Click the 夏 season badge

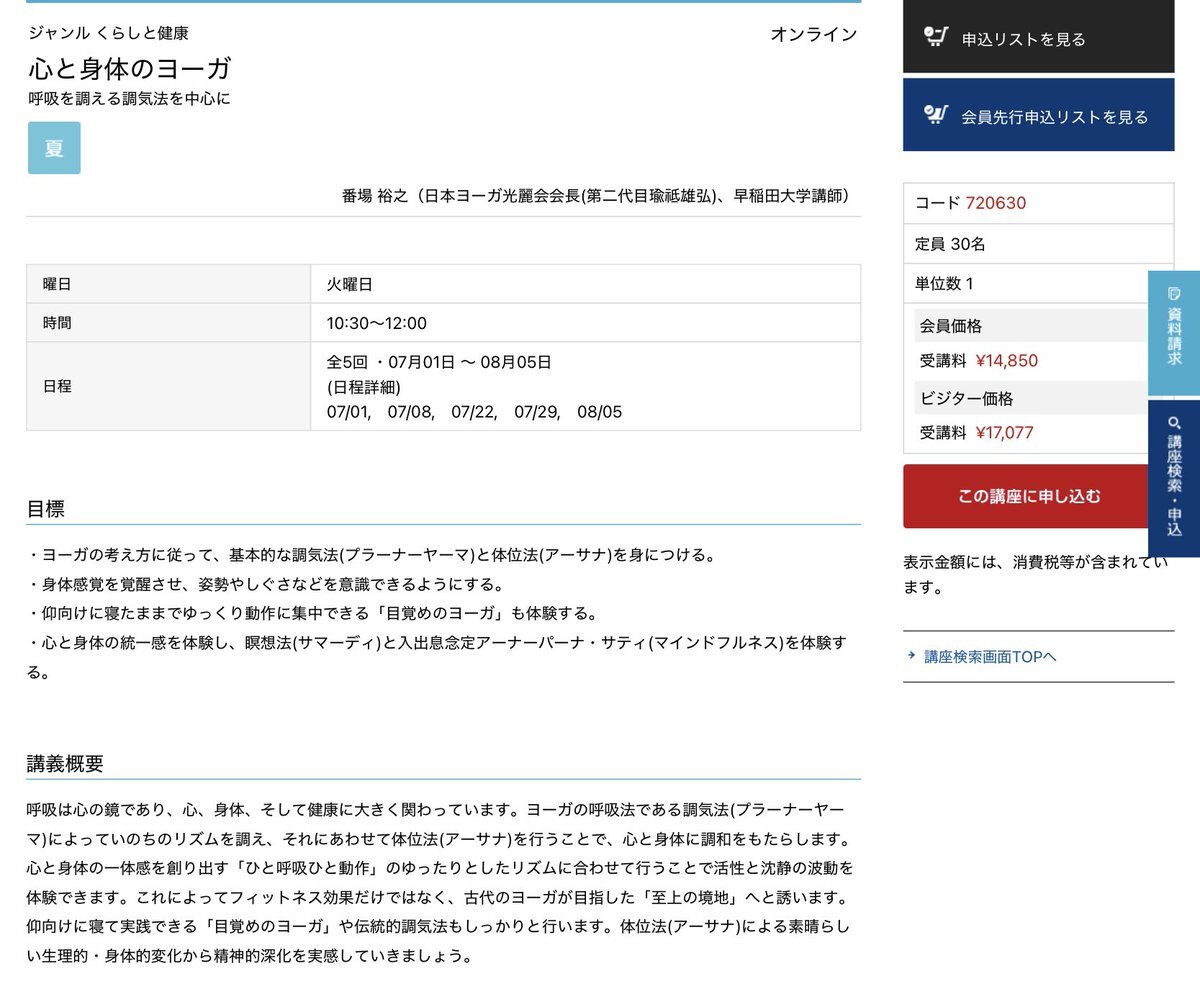(x=54, y=148)
